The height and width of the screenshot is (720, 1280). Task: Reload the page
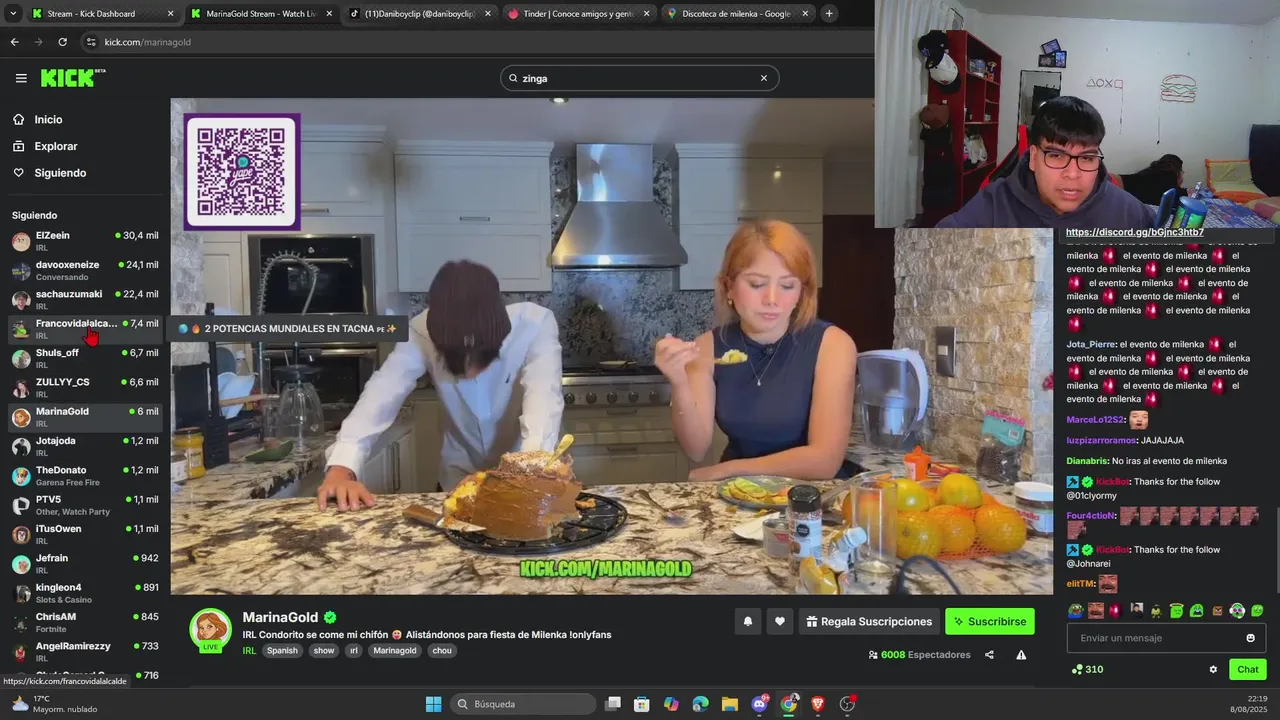tap(62, 42)
